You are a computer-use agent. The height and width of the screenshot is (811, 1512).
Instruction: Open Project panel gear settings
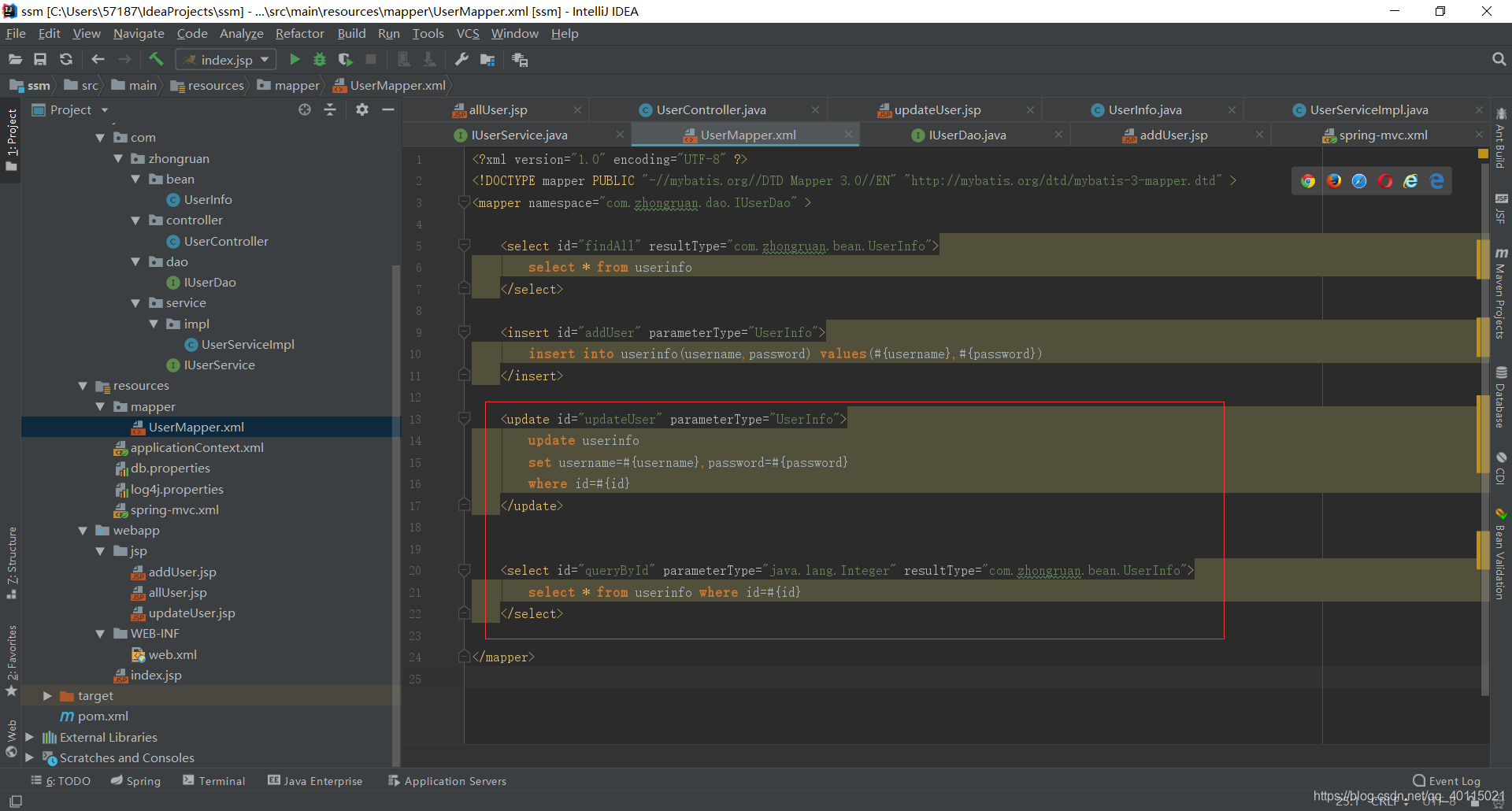tap(362, 109)
